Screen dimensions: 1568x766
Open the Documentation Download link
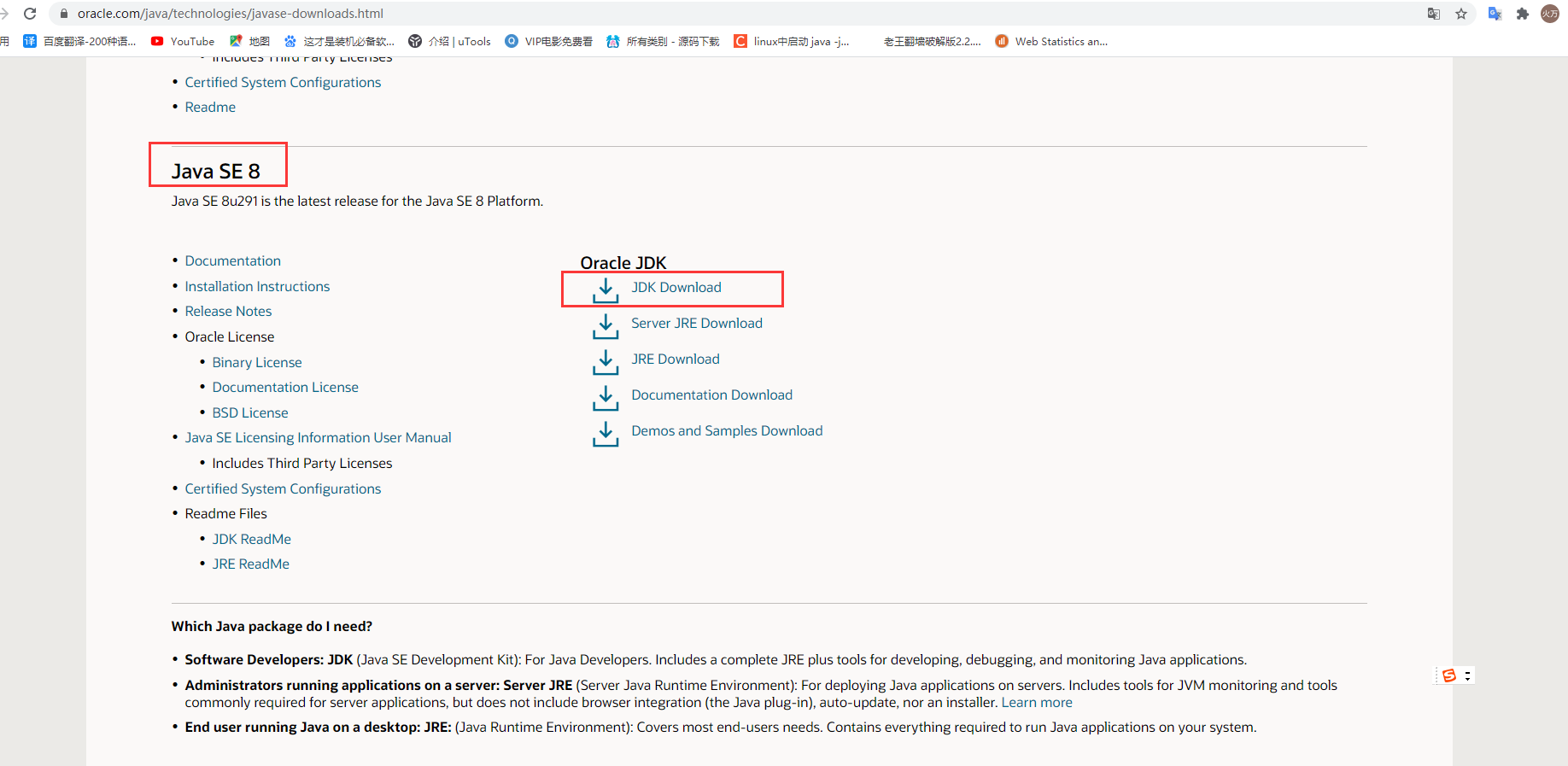(712, 395)
